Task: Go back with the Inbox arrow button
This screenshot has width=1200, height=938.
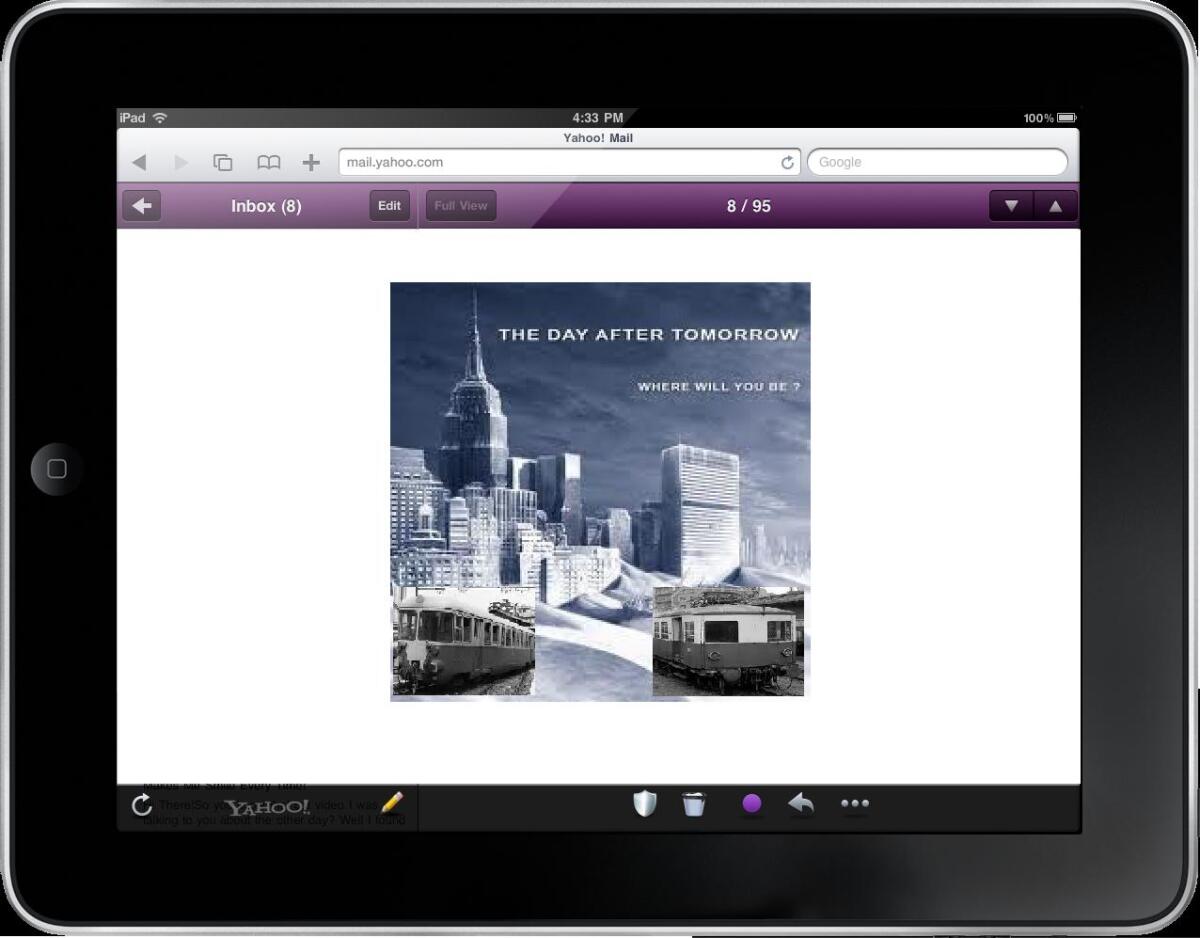Action: pyautogui.click(x=142, y=206)
